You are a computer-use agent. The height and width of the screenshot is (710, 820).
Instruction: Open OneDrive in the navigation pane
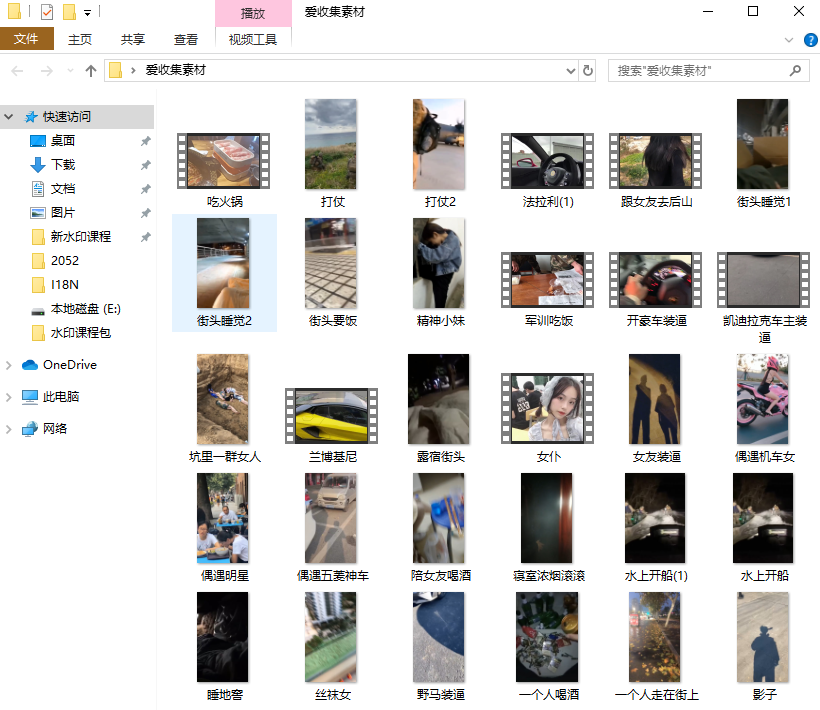tap(69, 365)
